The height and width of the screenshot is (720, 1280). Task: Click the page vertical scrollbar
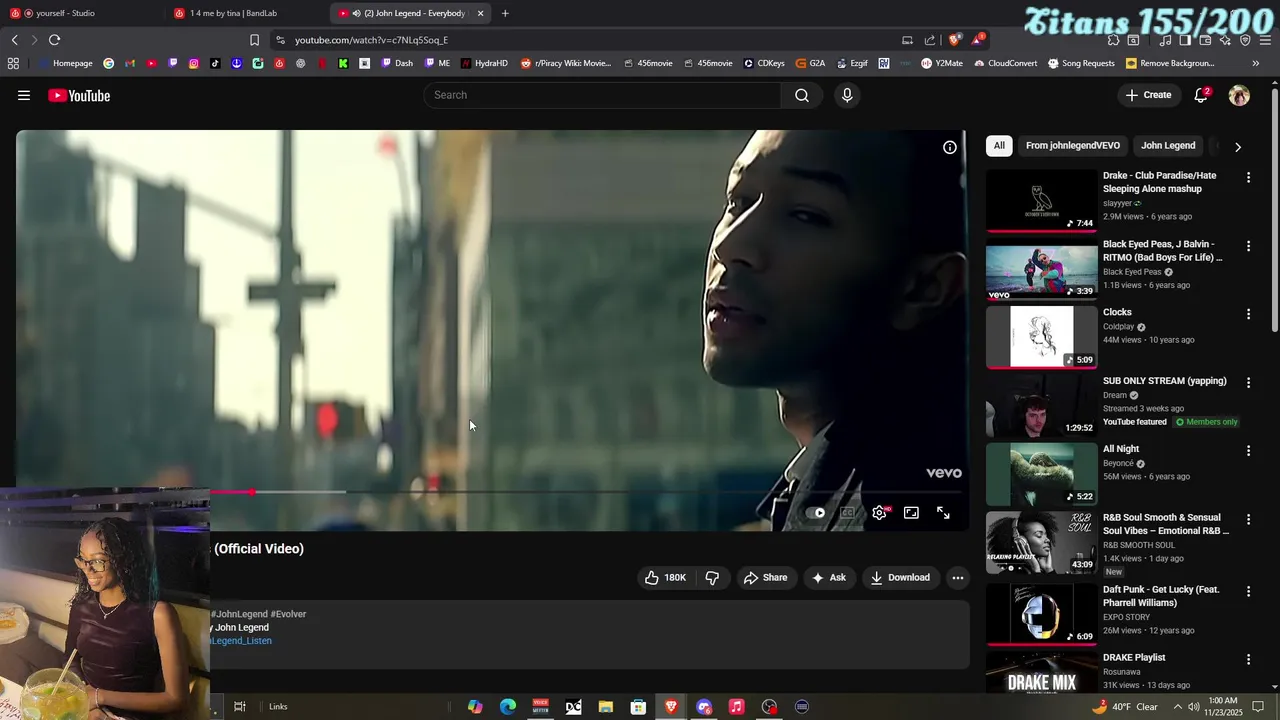[x=1274, y=210]
